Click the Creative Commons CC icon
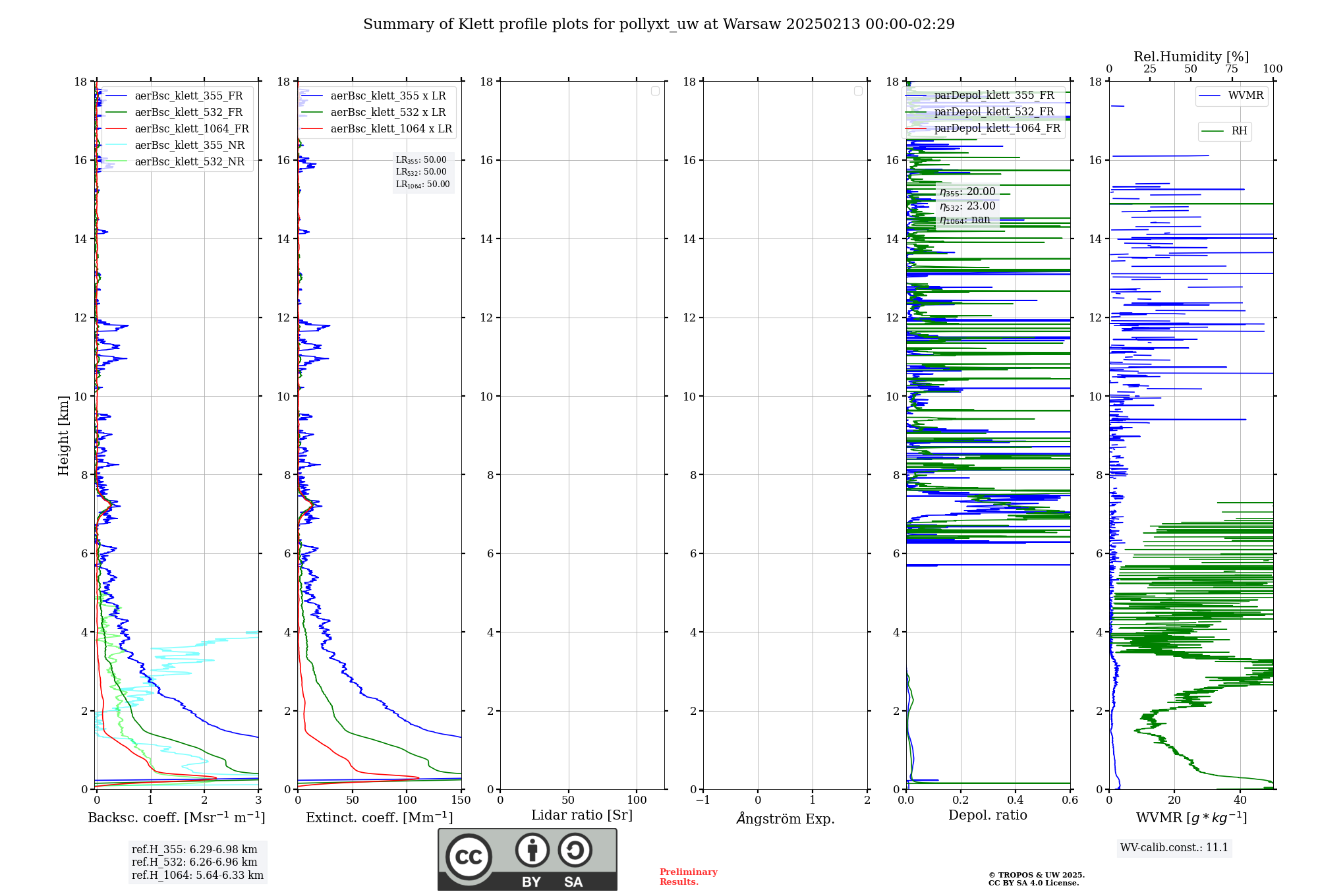 pyautogui.click(x=469, y=857)
